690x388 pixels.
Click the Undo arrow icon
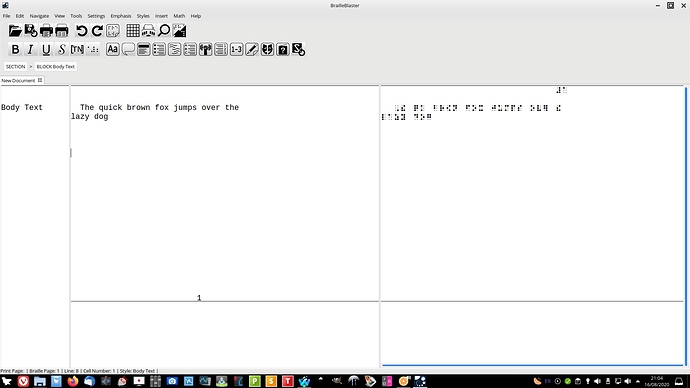pos(81,31)
